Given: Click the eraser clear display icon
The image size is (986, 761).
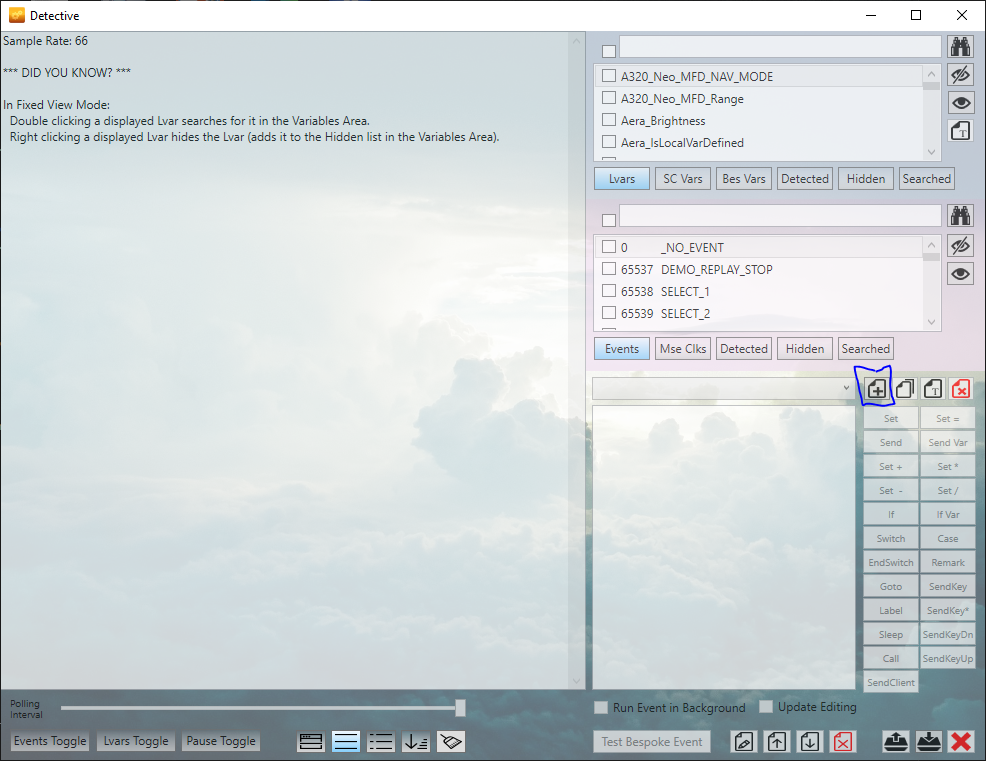Looking at the screenshot, I should coord(451,741).
